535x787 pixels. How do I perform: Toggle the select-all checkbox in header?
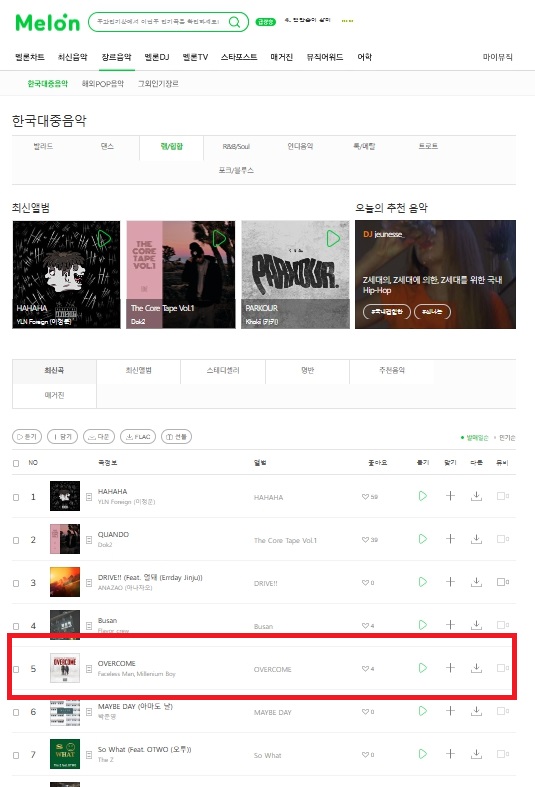click(x=16, y=463)
